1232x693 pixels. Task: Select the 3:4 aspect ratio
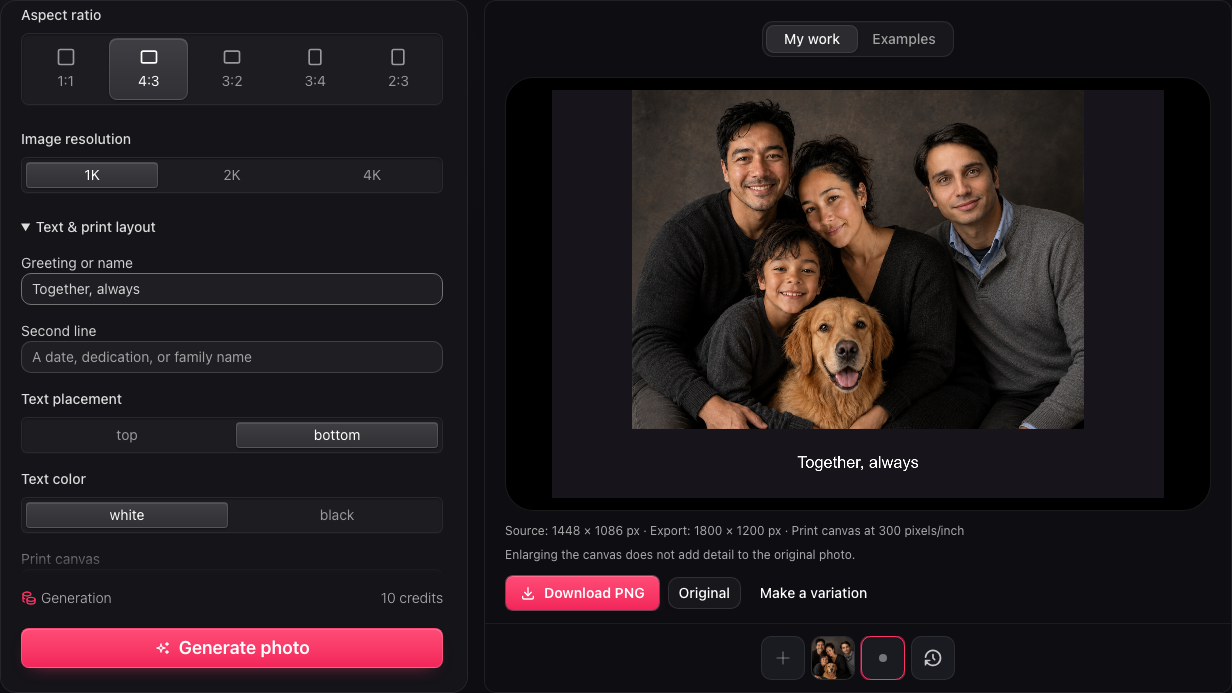point(315,69)
